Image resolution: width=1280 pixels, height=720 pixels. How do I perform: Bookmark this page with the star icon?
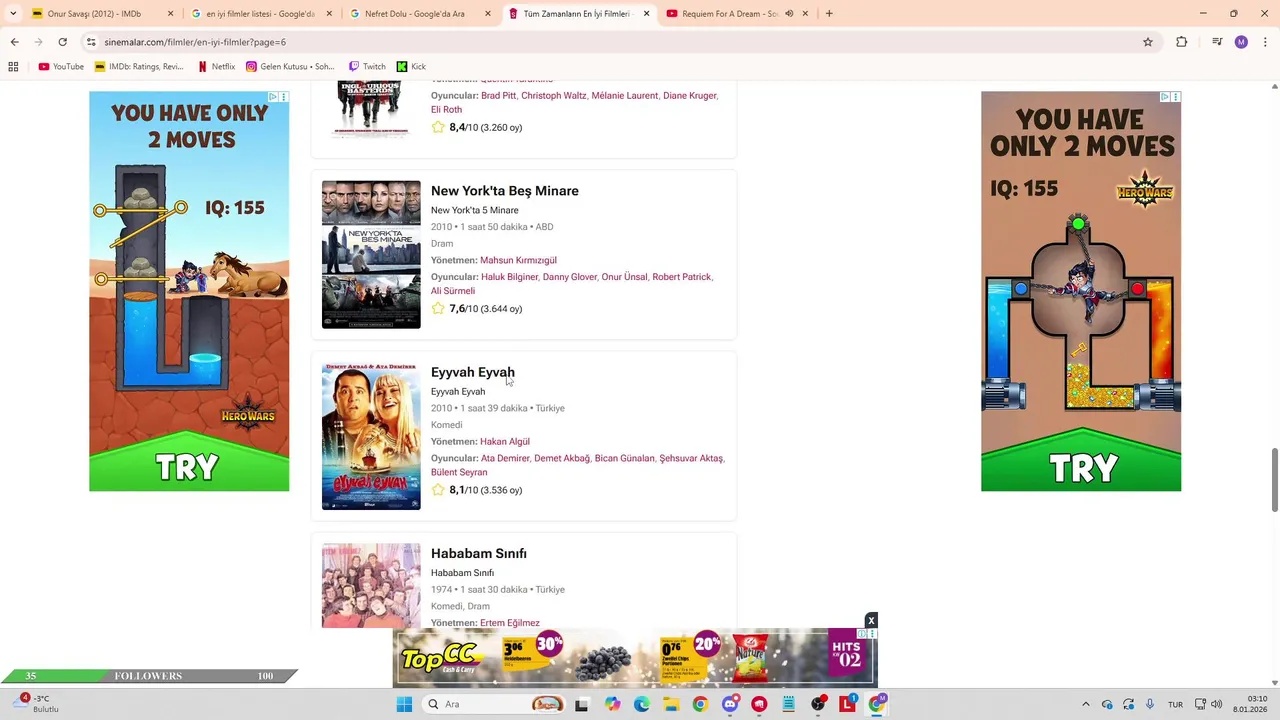1148,42
